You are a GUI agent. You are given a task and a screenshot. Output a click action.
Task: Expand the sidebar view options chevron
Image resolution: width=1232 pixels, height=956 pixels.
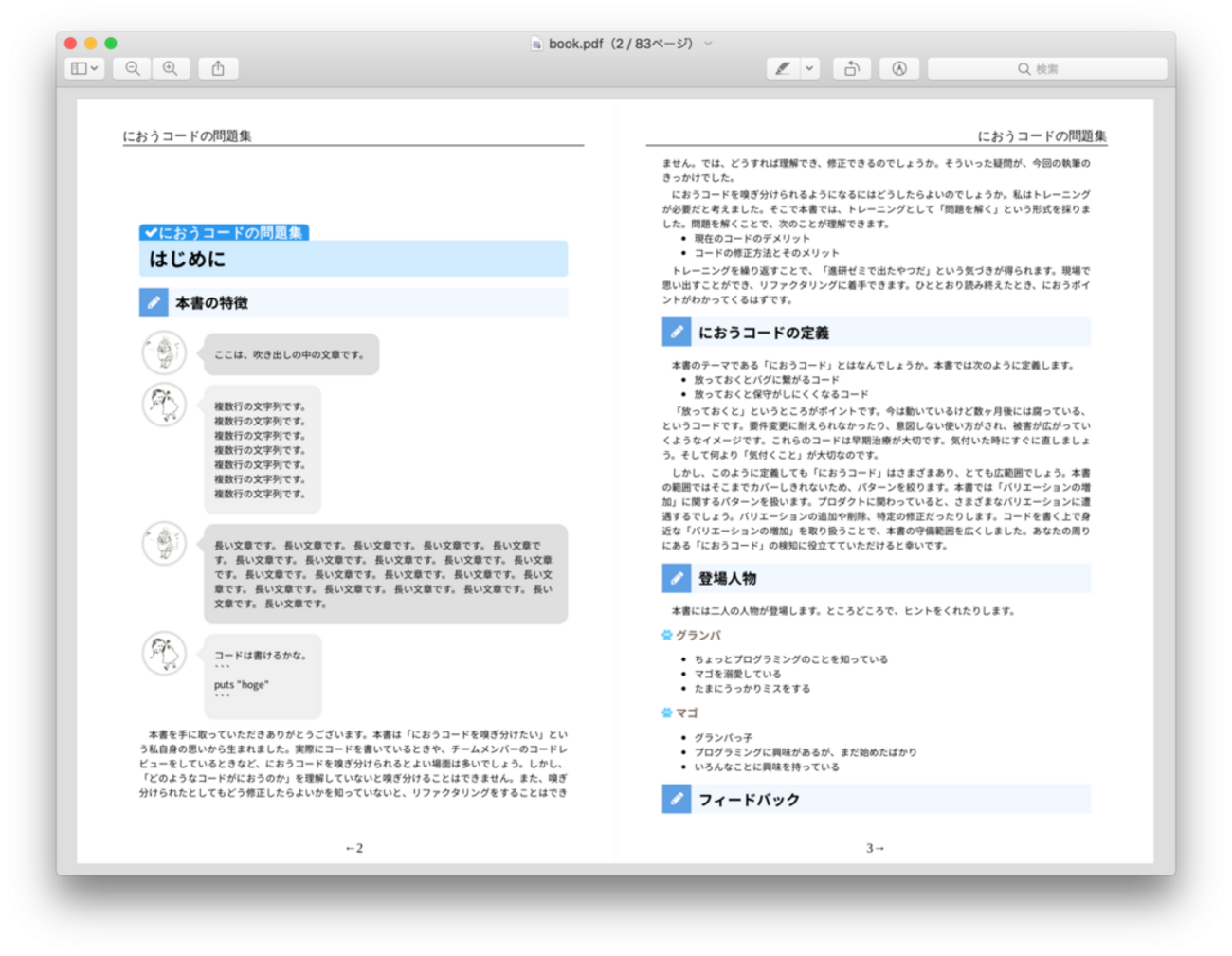94,68
